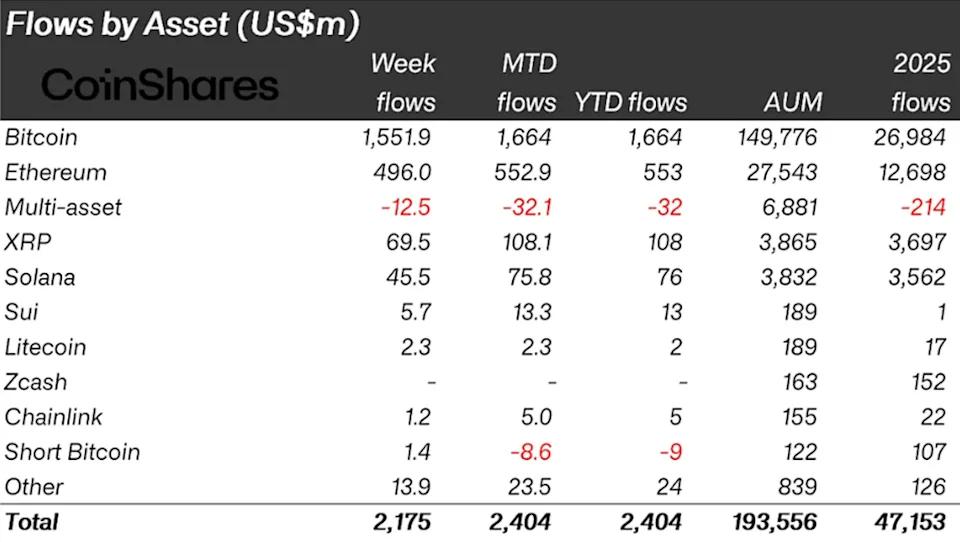This screenshot has height=542, width=960.
Task: Click the Multi-asset row label
Action: pyautogui.click(x=63, y=207)
